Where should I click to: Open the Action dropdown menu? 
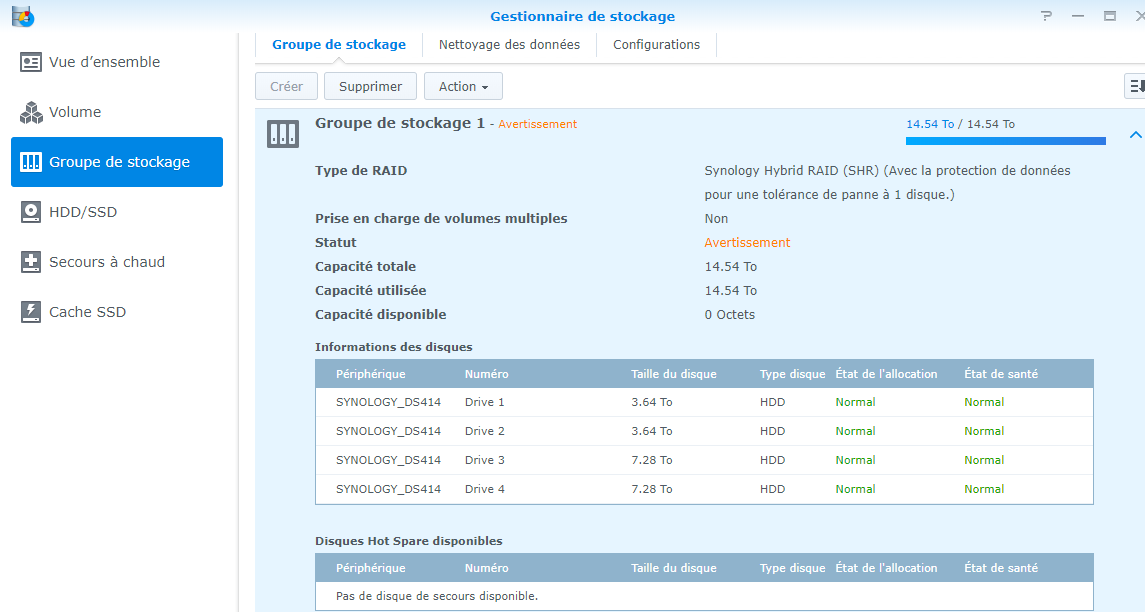[x=463, y=87]
